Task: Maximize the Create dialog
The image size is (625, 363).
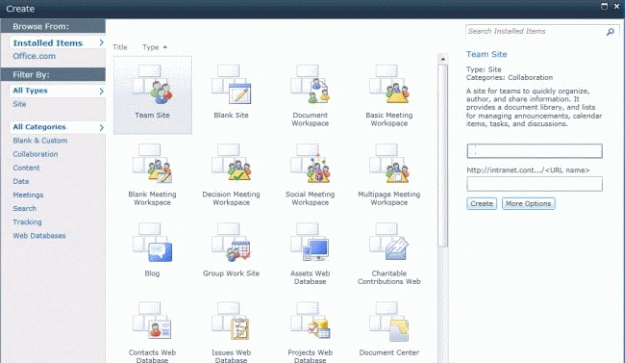Action: point(604,6)
